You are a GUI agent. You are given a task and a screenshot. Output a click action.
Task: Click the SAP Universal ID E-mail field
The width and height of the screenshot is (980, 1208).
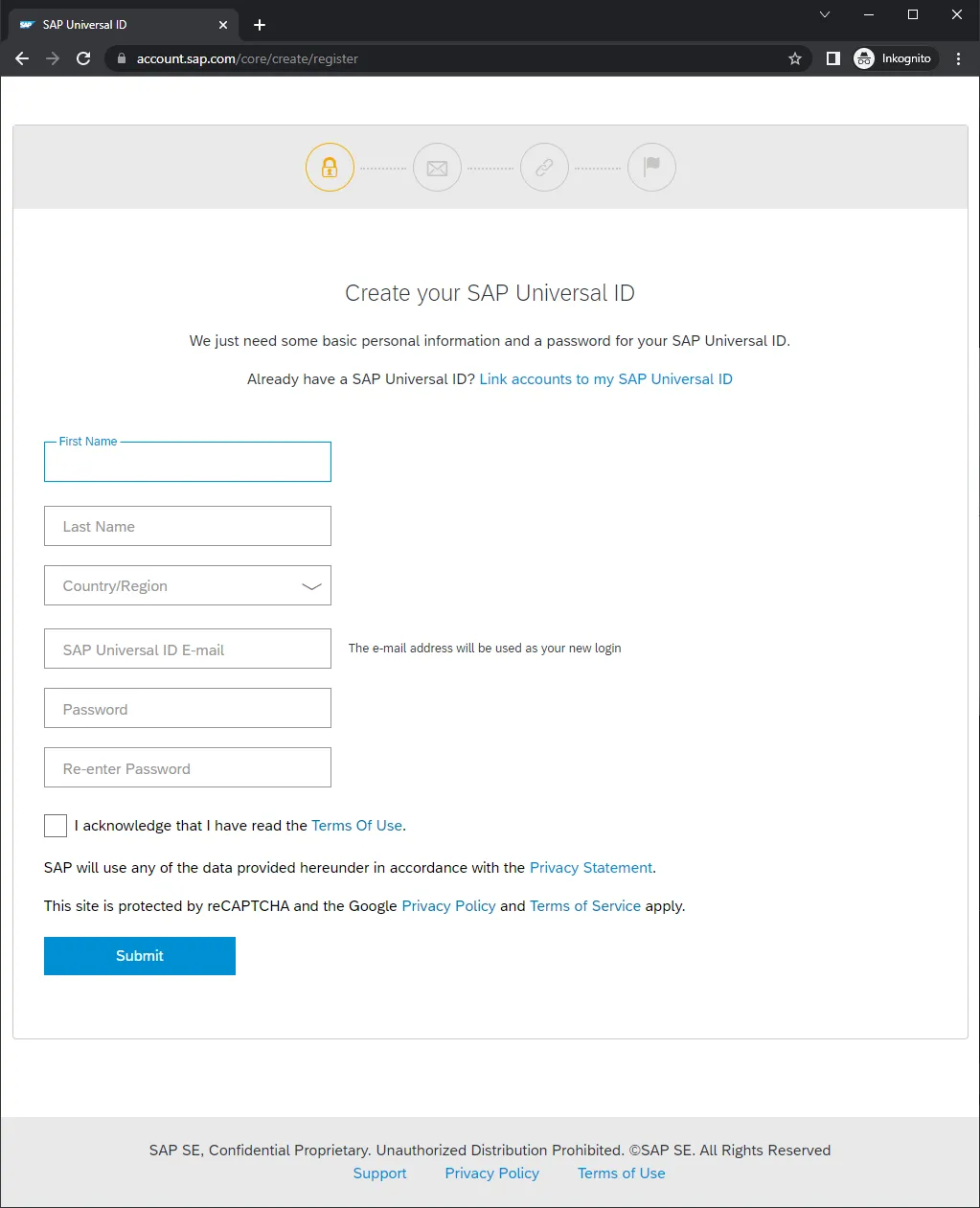tap(188, 650)
